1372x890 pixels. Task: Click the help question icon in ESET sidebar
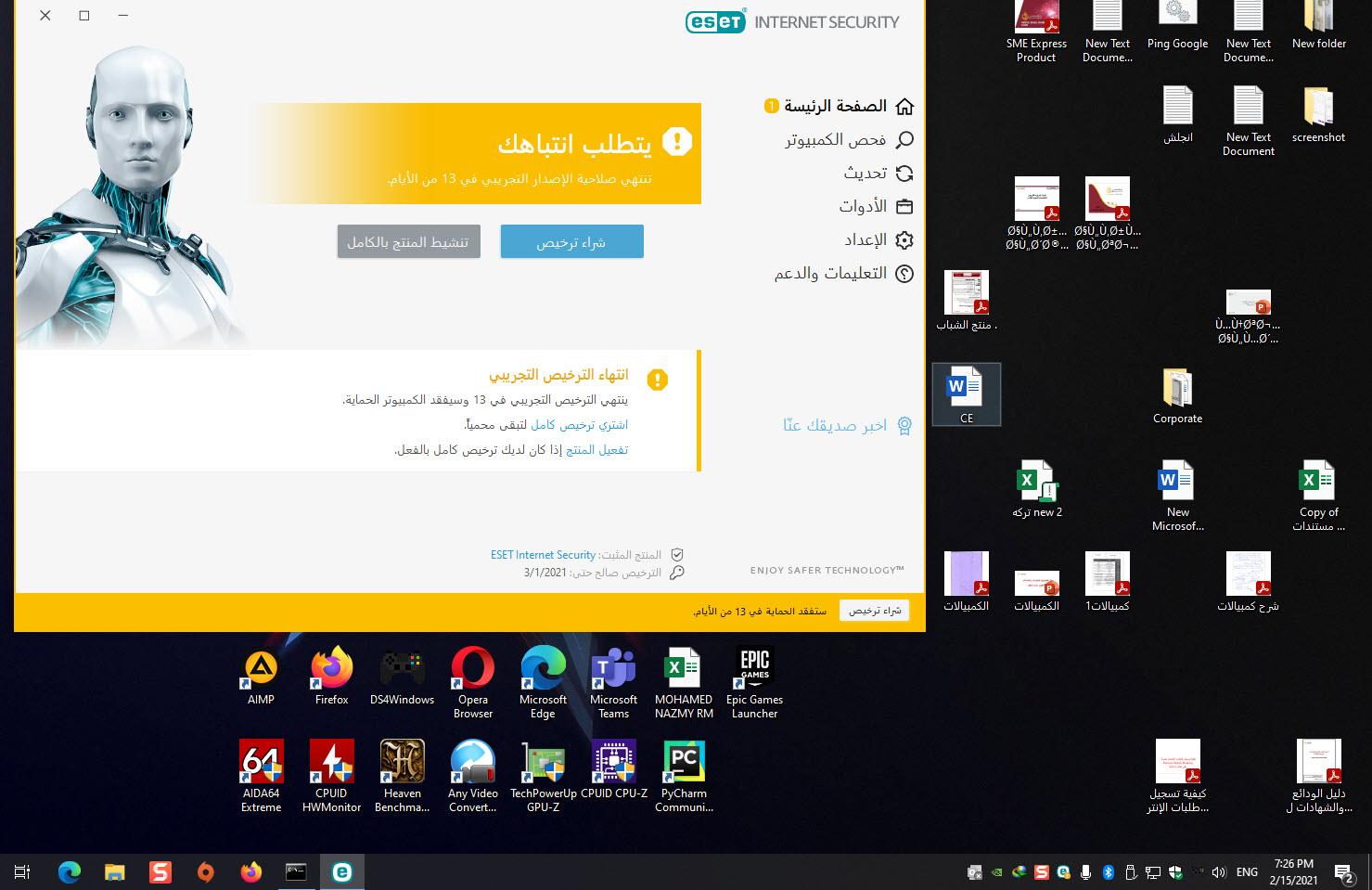pos(904,273)
